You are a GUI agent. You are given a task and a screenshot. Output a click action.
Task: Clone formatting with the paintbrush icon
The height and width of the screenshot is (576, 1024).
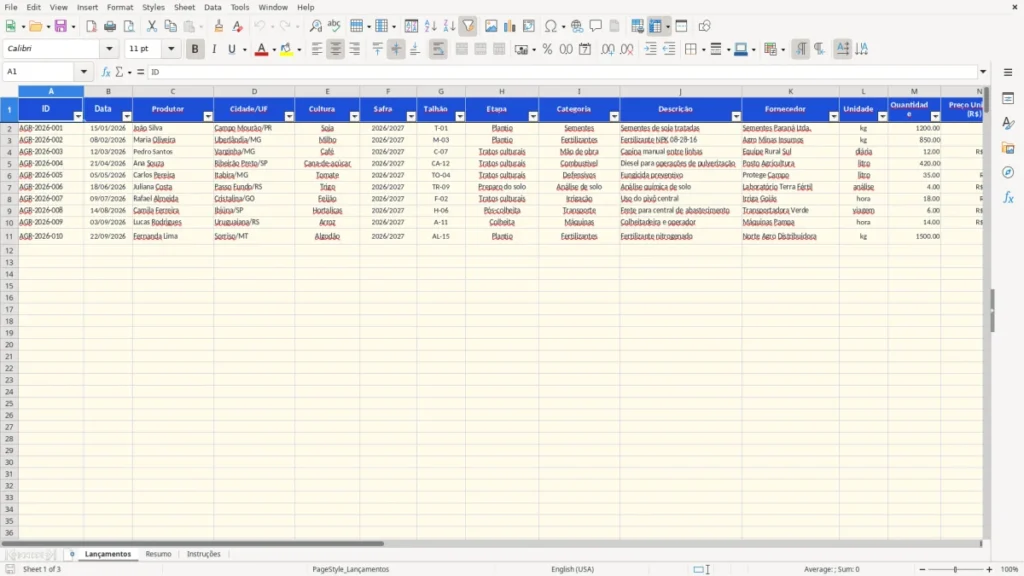pos(219,26)
